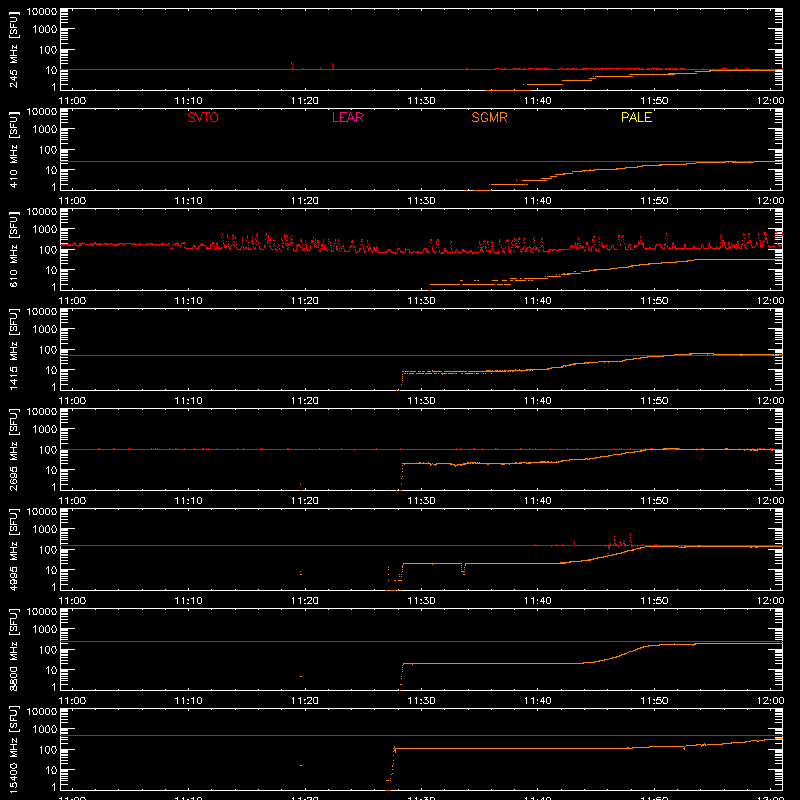The image size is (800, 800).
Task: Click 11:40 tick label under 4995 MHz panel
Action: (x=537, y=601)
